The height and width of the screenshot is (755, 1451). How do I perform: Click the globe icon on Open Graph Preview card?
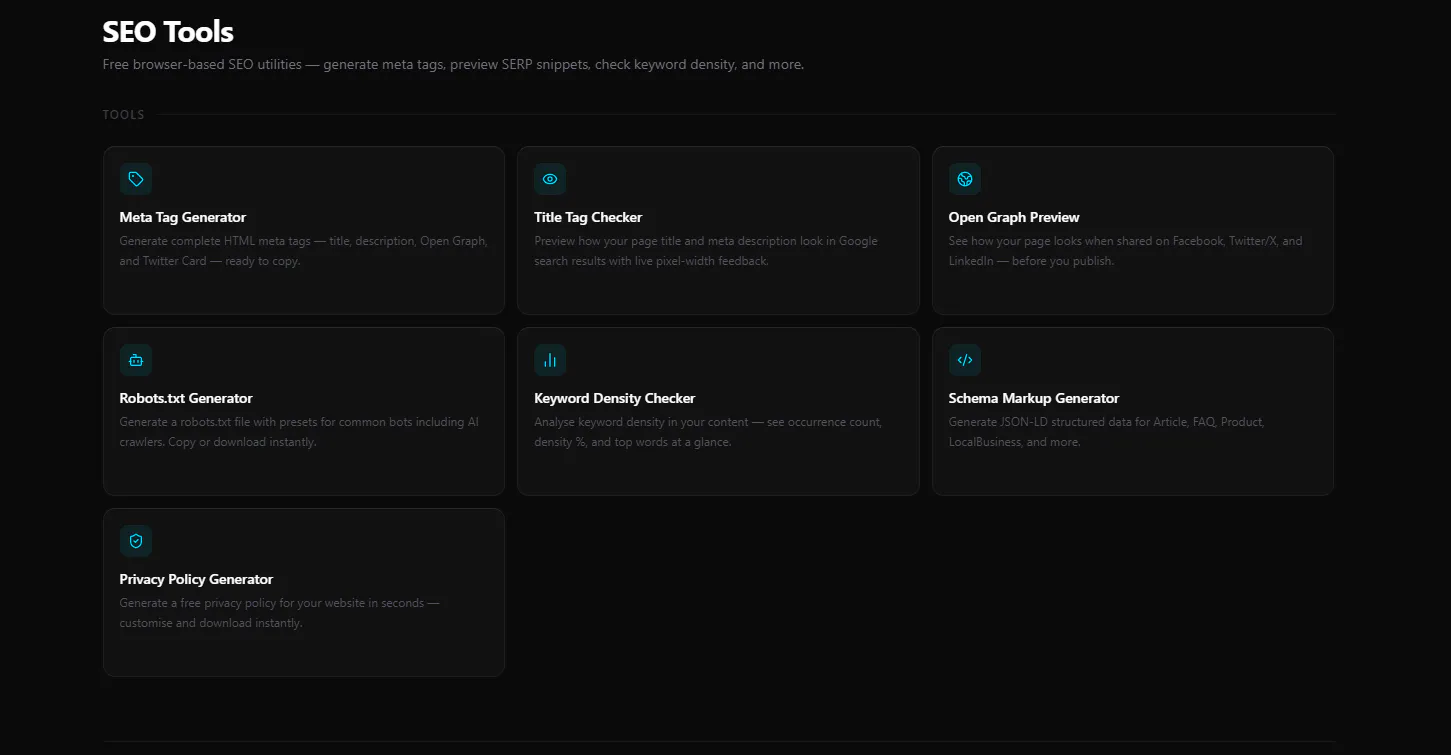click(965, 179)
